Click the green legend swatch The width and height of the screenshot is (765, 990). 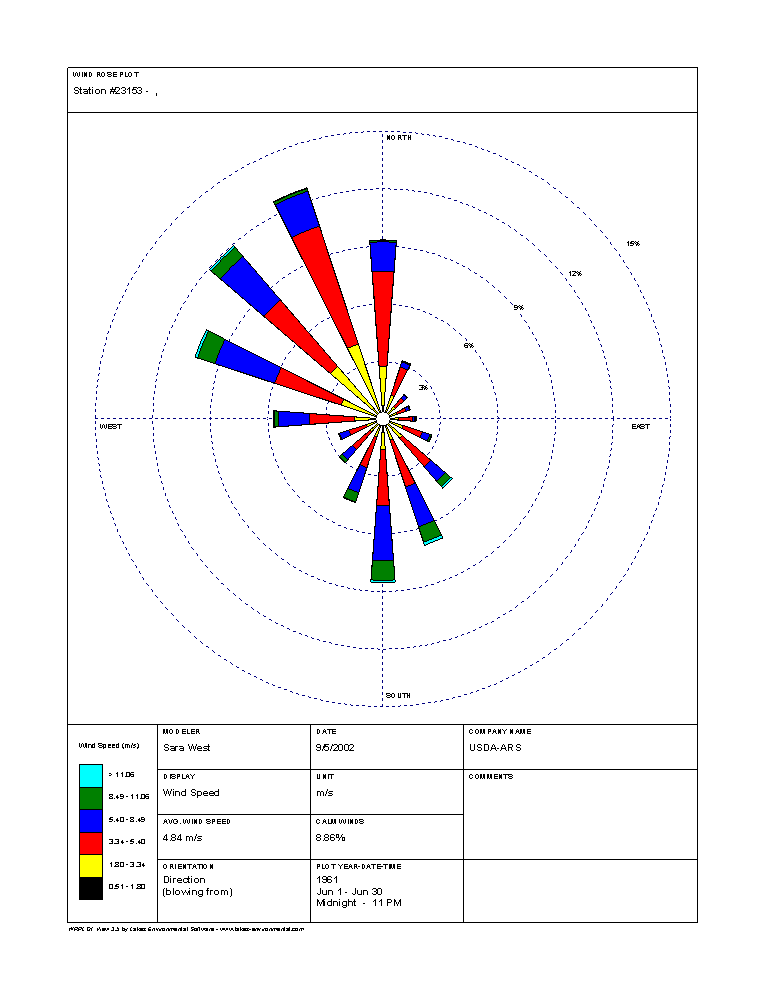pos(91,798)
